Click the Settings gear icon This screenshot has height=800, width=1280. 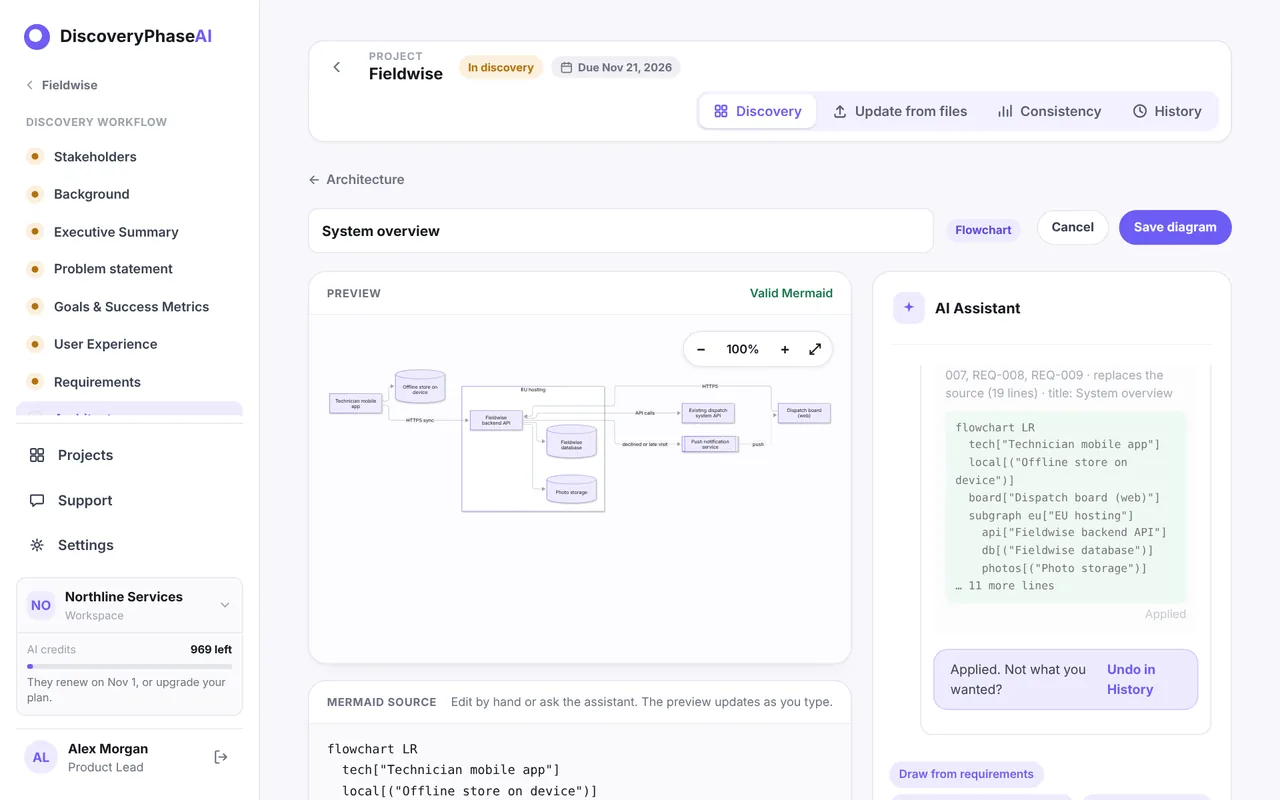(x=37, y=545)
